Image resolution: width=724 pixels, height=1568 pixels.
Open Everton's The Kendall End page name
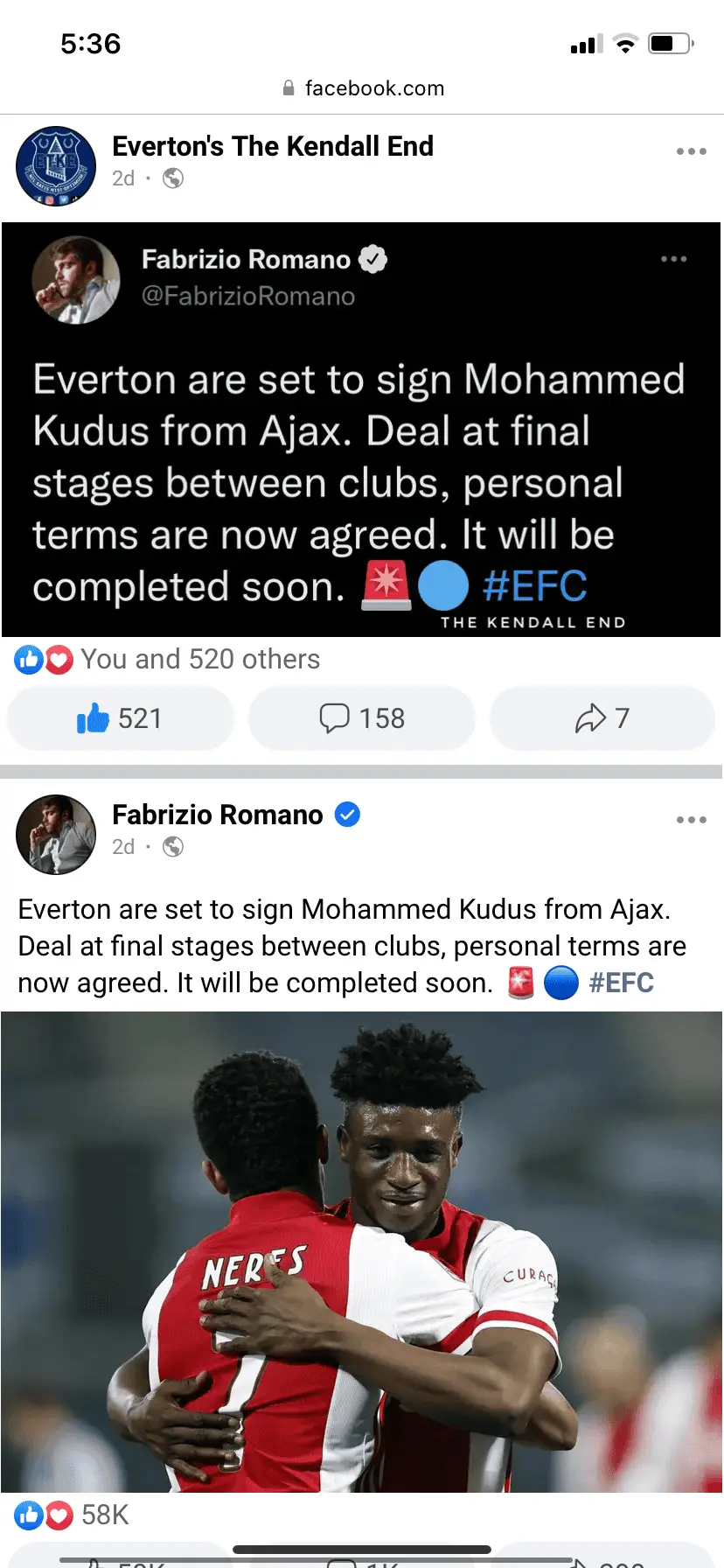pyautogui.click(x=273, y=146)
